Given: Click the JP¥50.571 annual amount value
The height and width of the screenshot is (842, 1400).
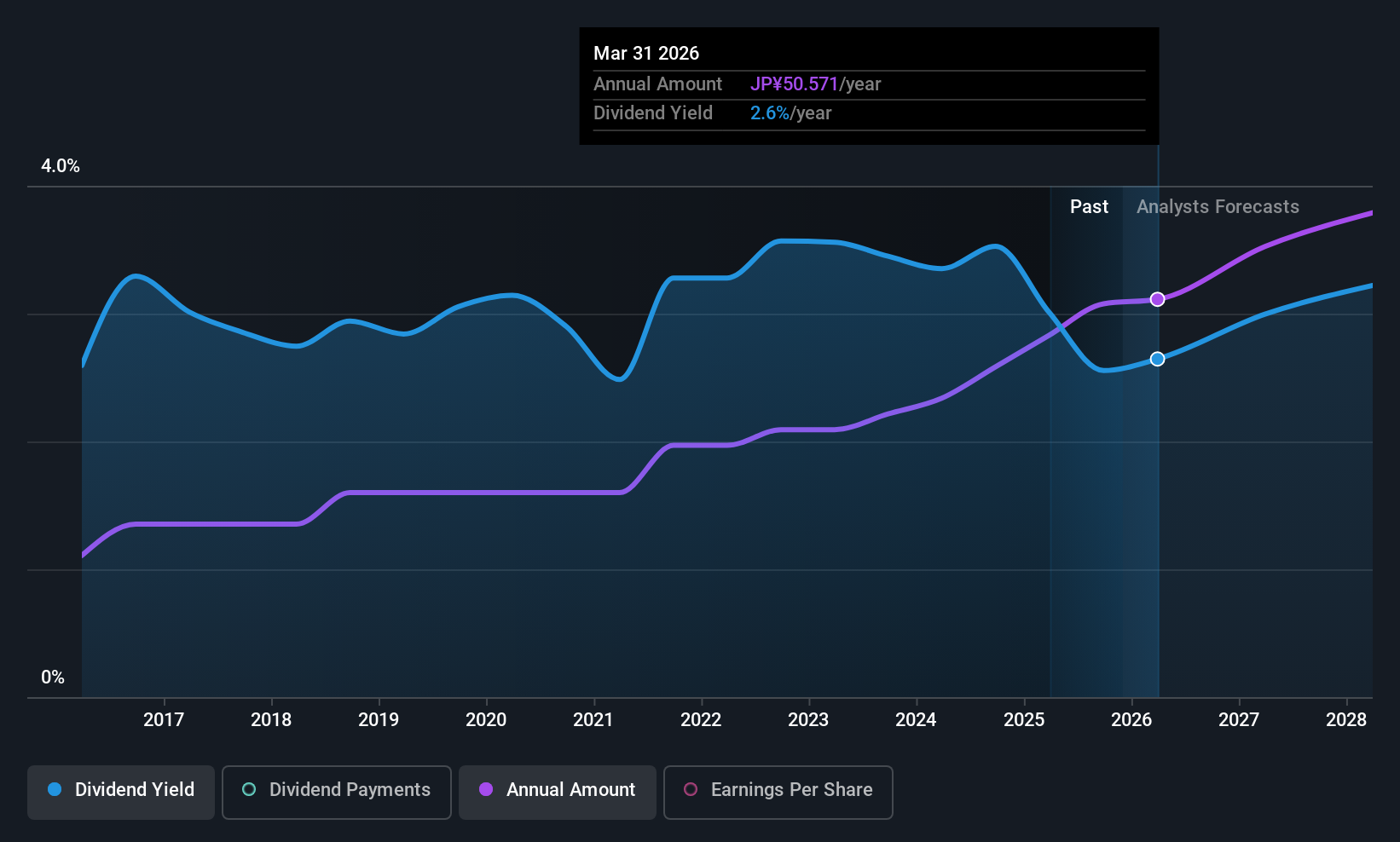Looking at the screenshot, I should 794,84.
